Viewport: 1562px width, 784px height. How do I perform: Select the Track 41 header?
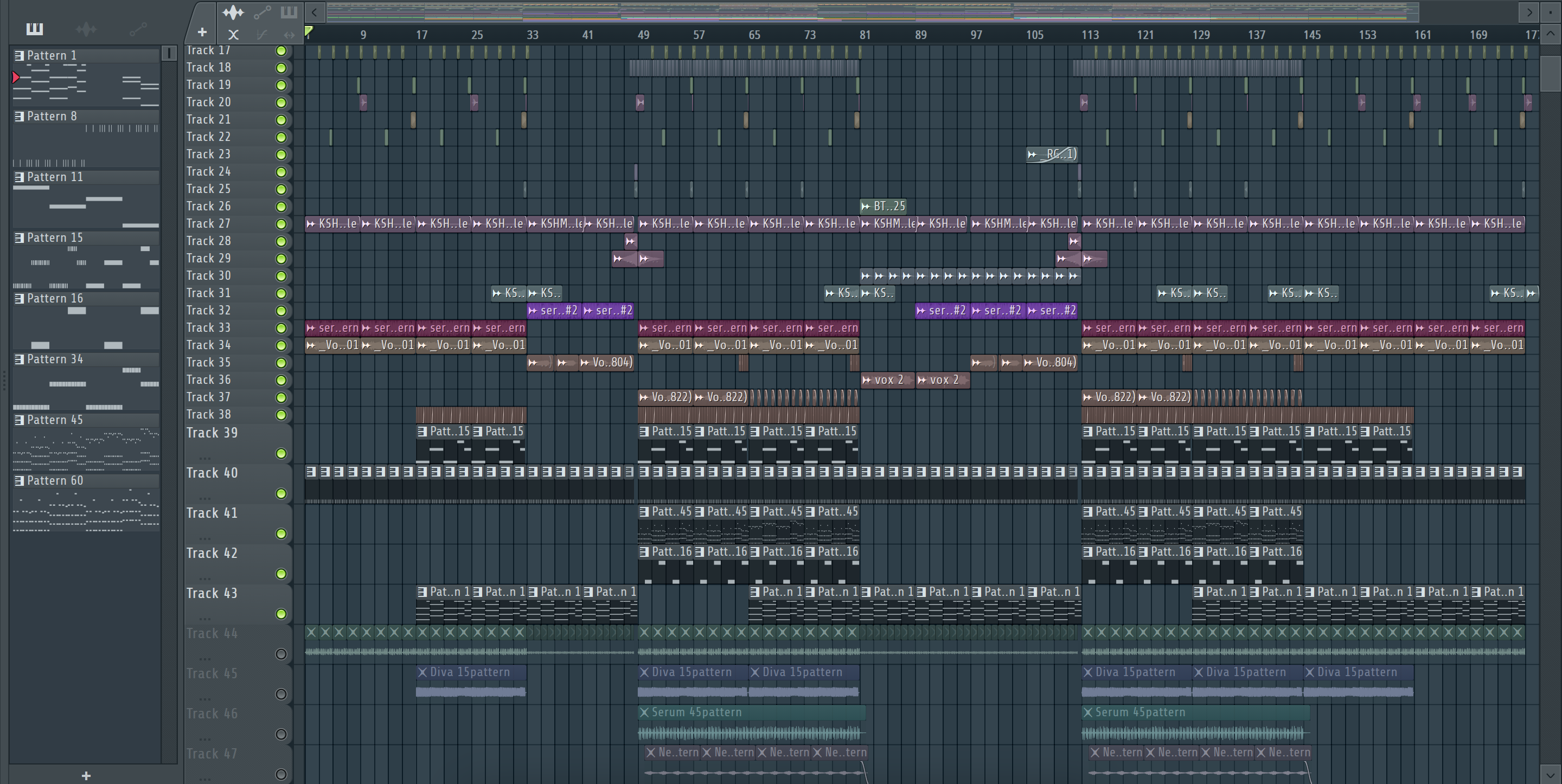238,524
